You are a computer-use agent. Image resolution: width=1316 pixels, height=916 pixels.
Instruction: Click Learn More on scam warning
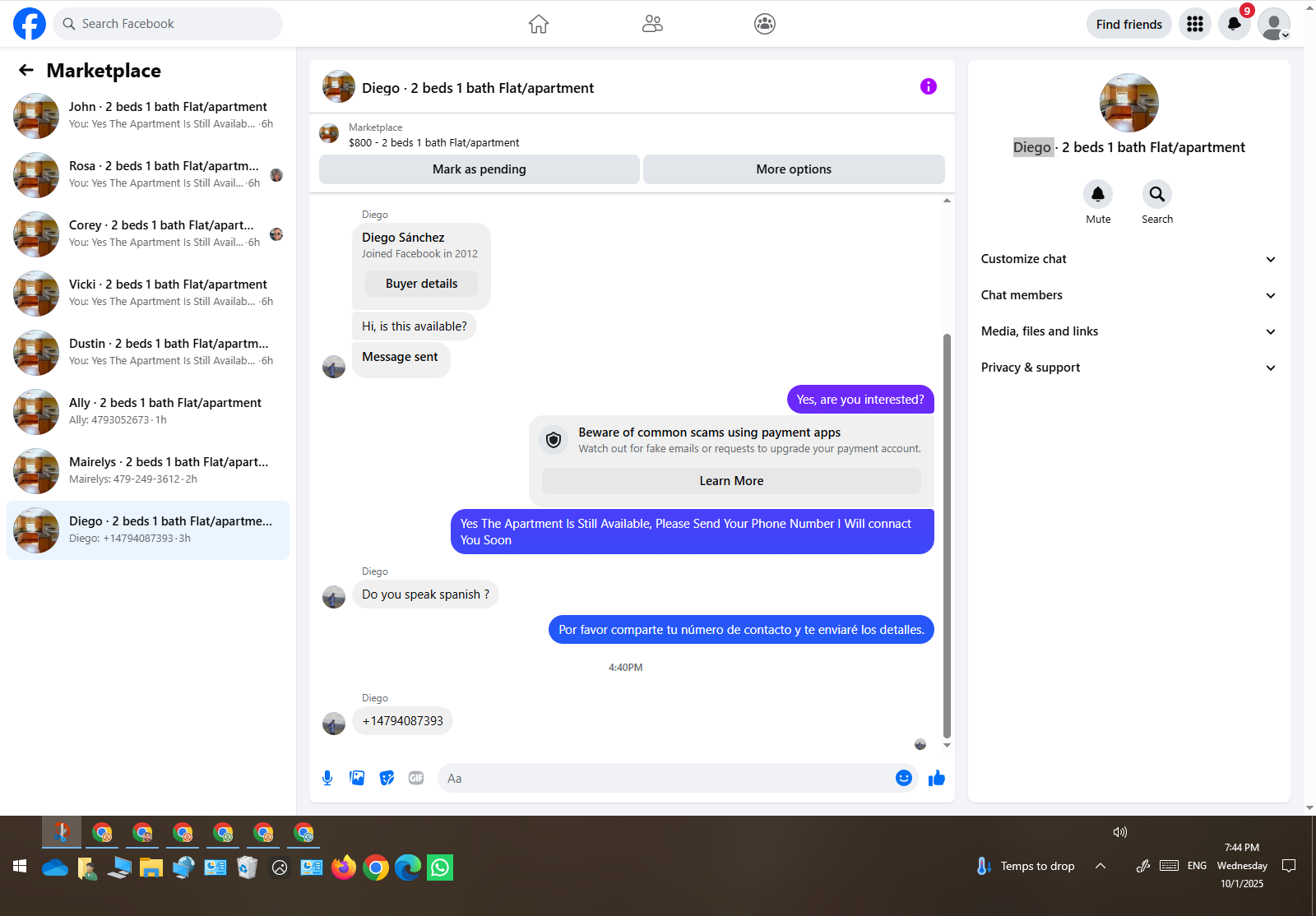(x=731, y=481)
